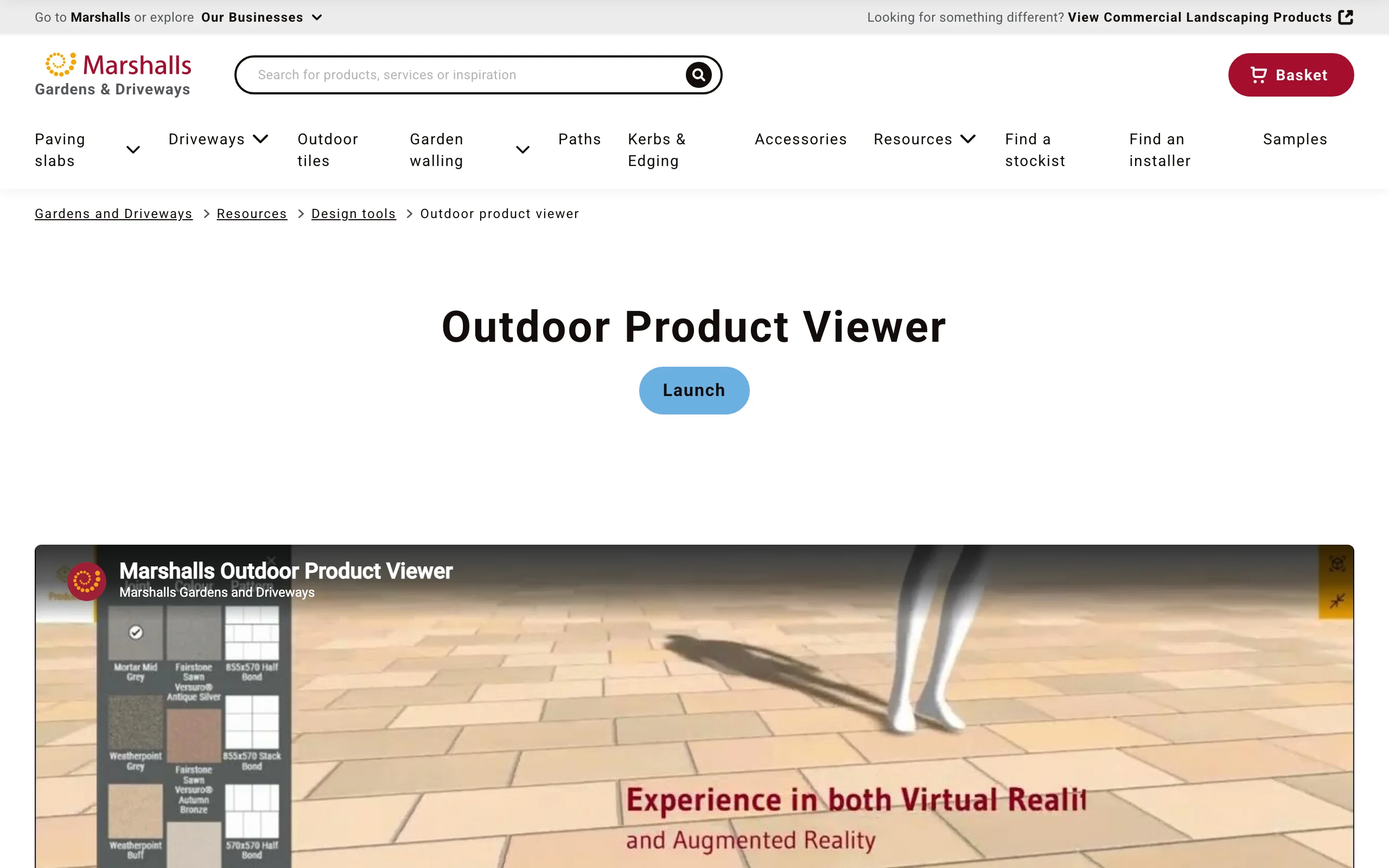Expand the Our Businesses dropdown chevron

(317, 17)
